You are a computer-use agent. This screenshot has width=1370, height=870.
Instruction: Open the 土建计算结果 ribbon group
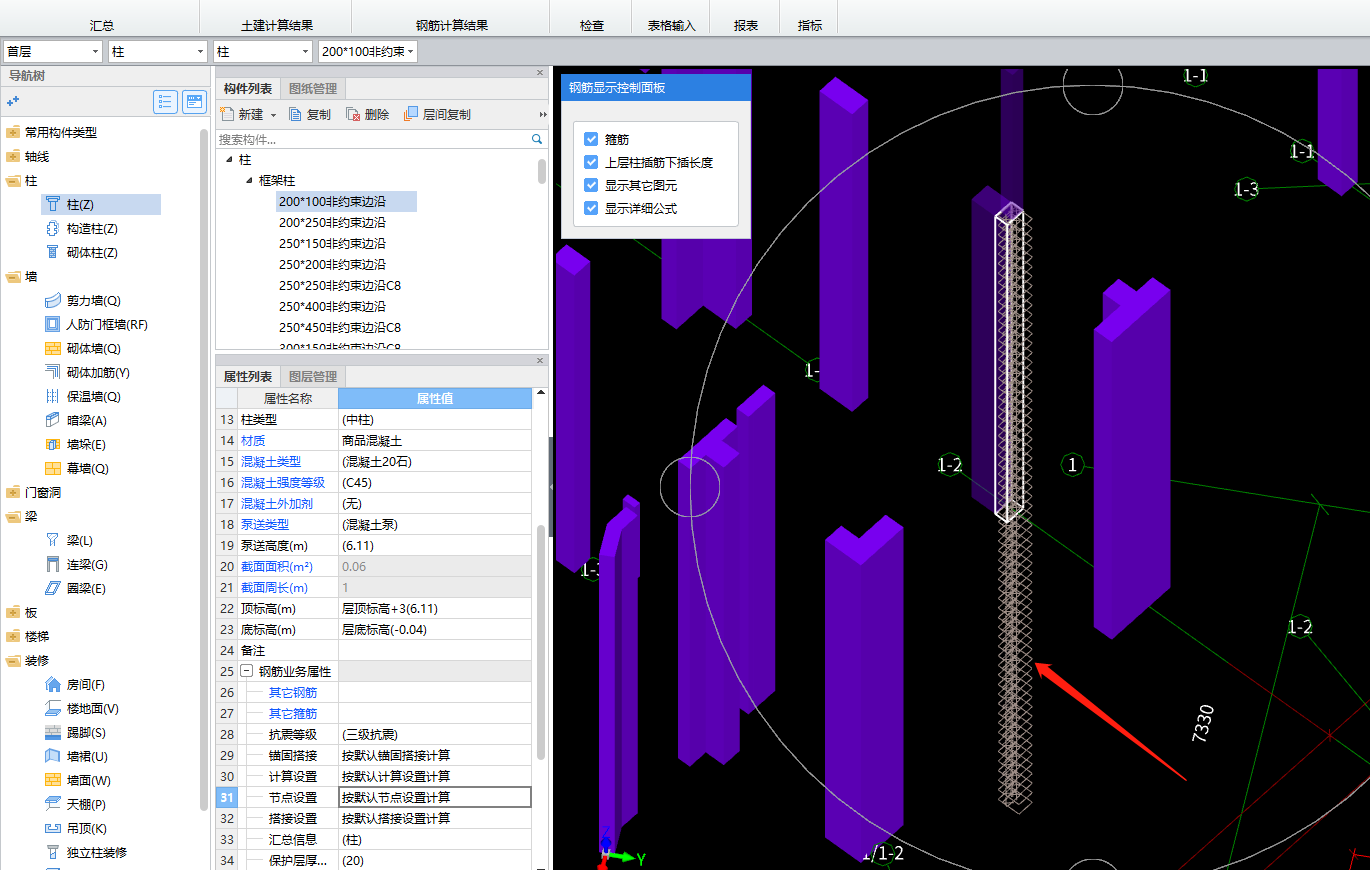click(276, 25)
